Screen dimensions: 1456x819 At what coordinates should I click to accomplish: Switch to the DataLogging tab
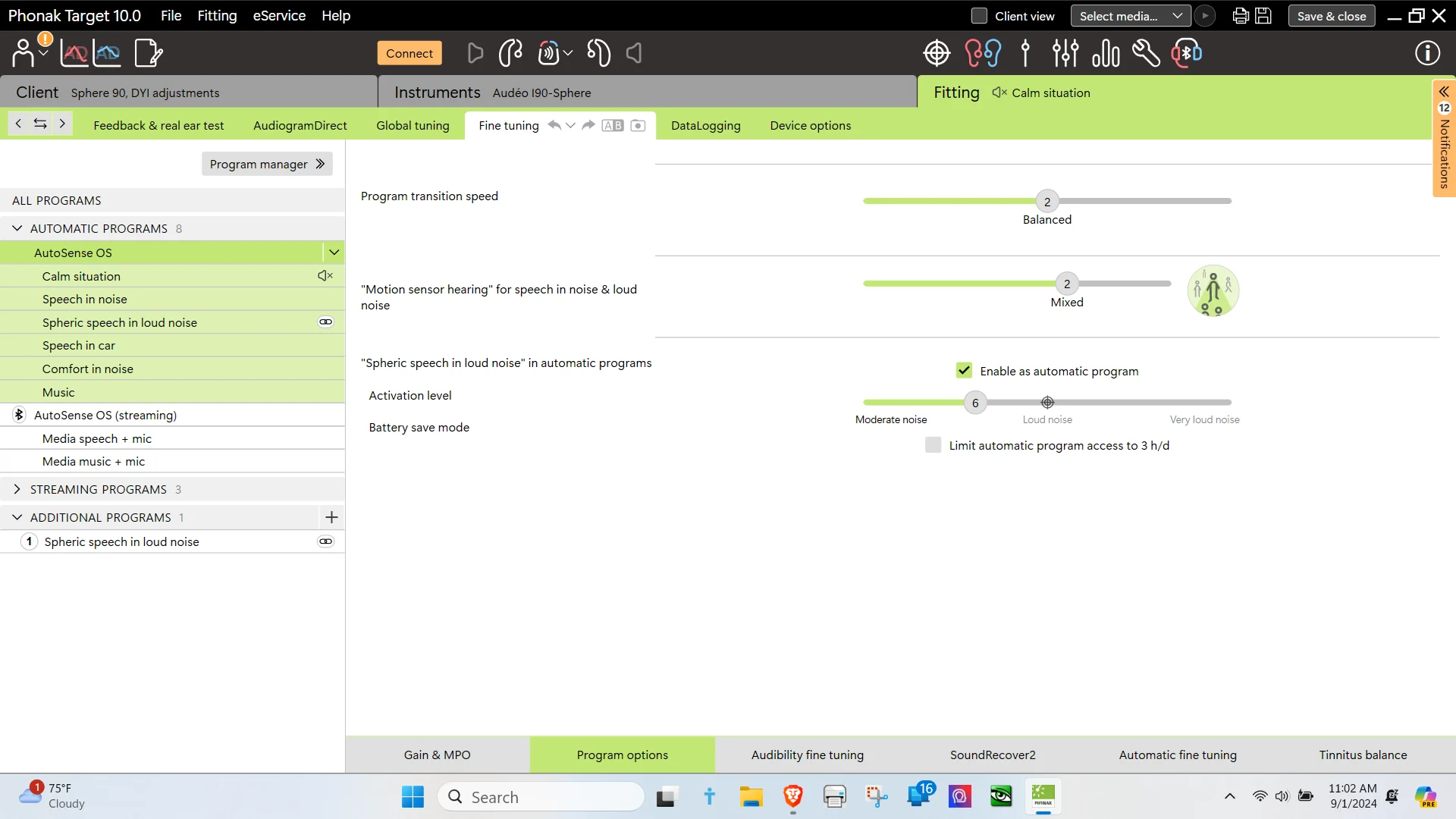pos(705,126)
